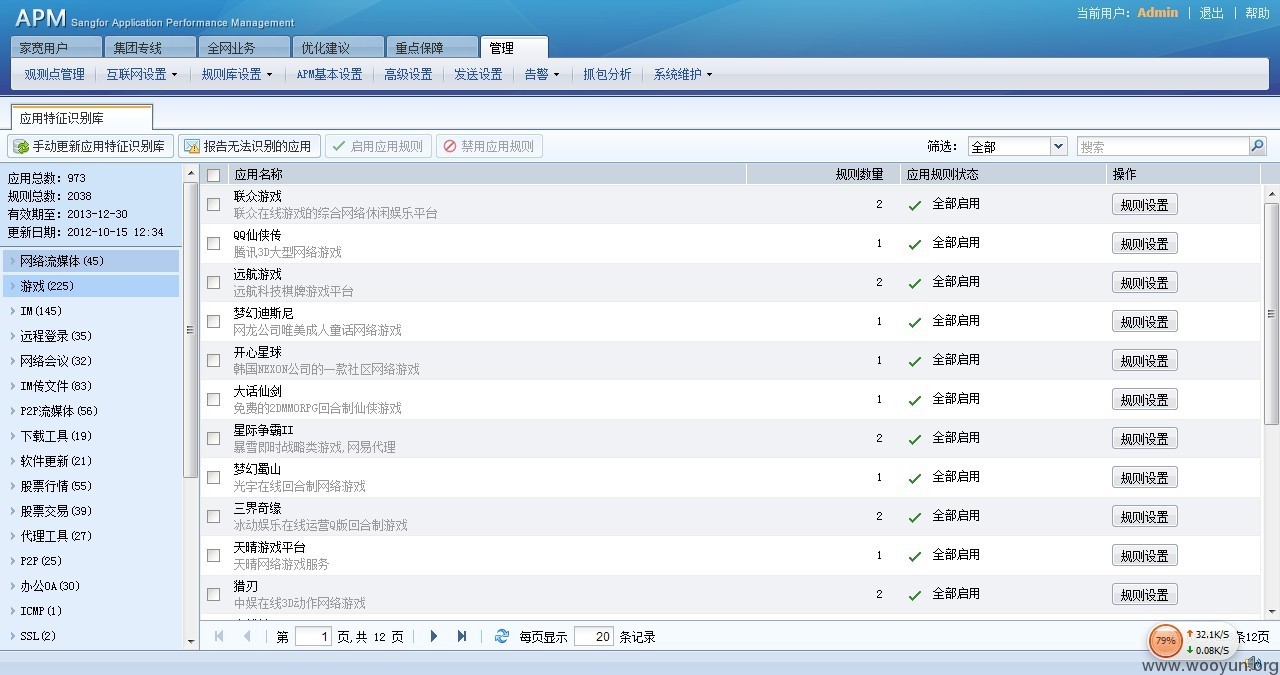Screen dimensions: 1280x675
Task: Click the category panel scrollbar thumb
Action: [x=191, y=329]
